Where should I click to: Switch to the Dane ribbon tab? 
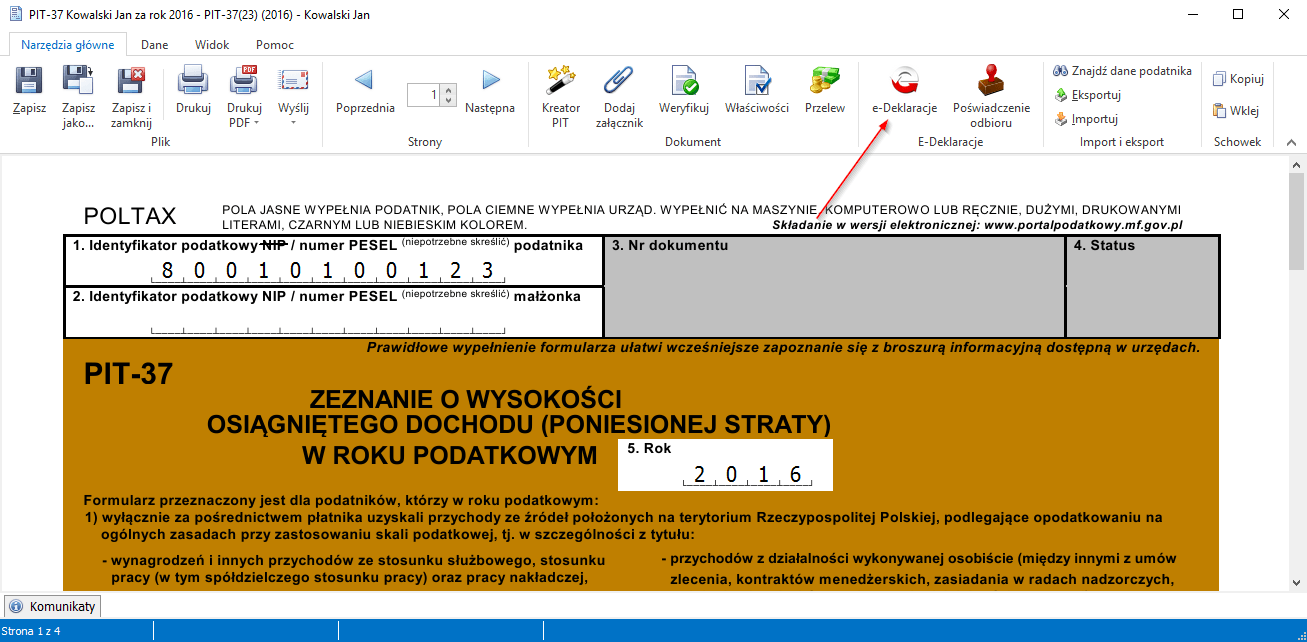tap(154, 44)
